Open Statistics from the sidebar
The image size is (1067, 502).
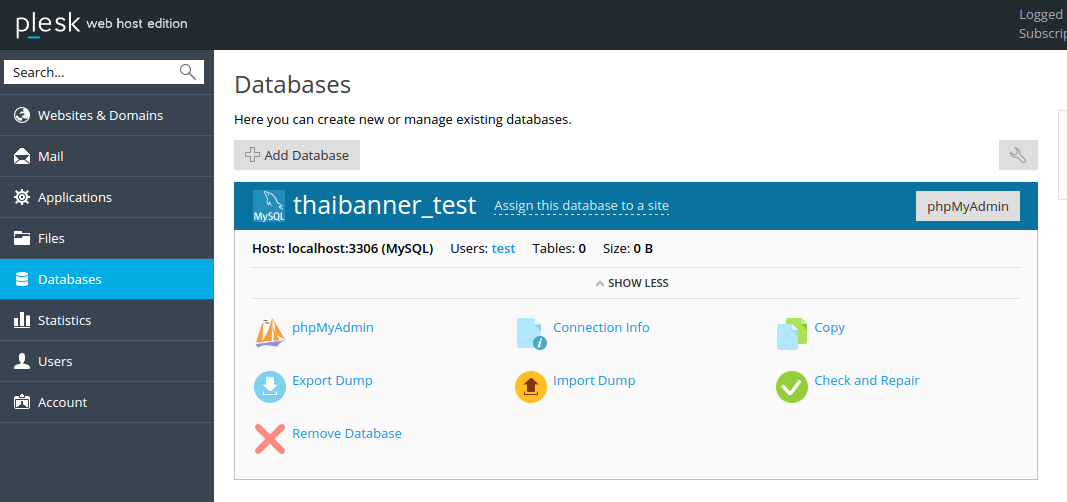(x=64, y=320)
